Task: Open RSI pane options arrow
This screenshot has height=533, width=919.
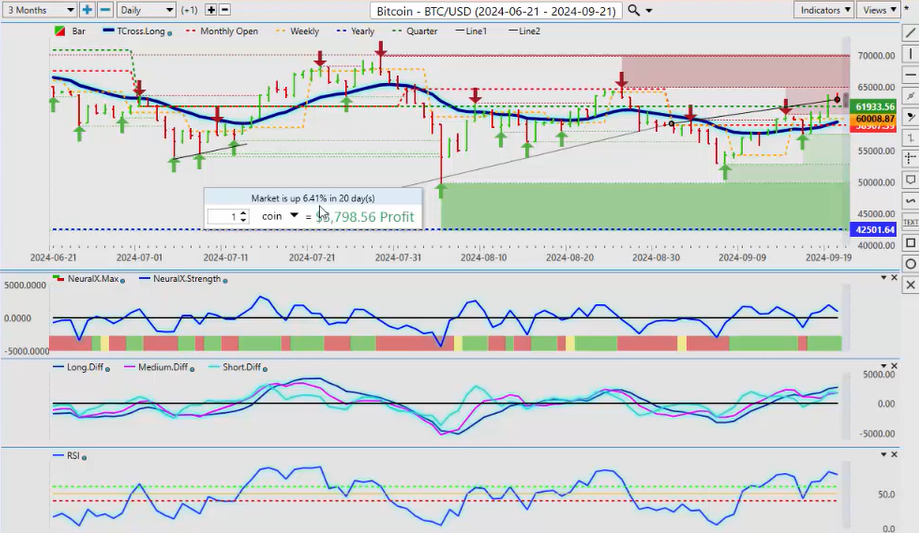Action: [x=884, y=454]
